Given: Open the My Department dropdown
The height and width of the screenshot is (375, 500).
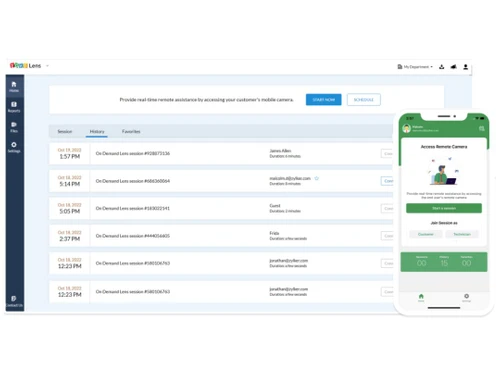Looking at the screenshot, I should coord(415,67).
